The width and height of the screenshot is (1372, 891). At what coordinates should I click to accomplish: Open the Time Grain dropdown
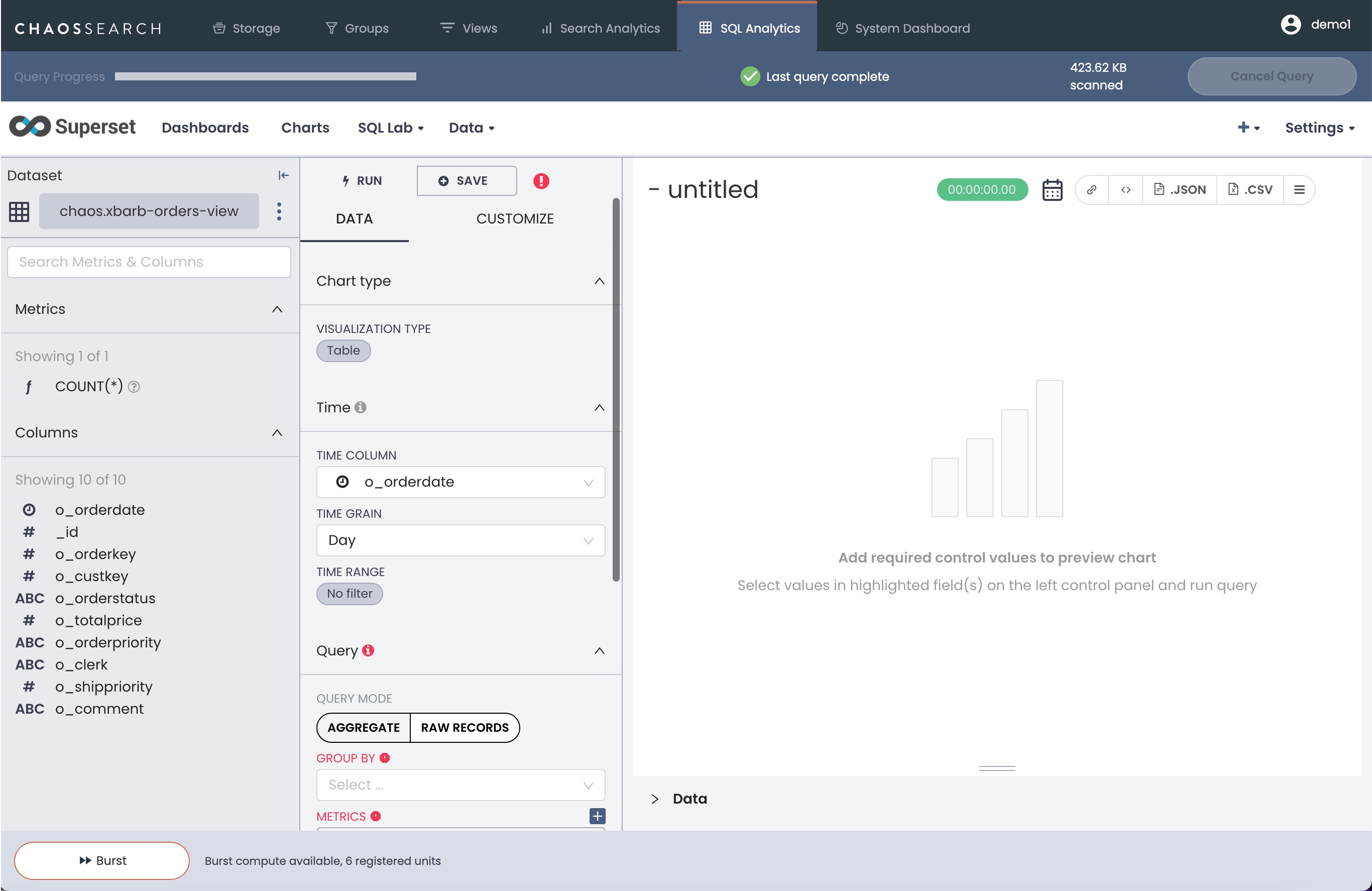pyautogui.click(x=460, y=540)
